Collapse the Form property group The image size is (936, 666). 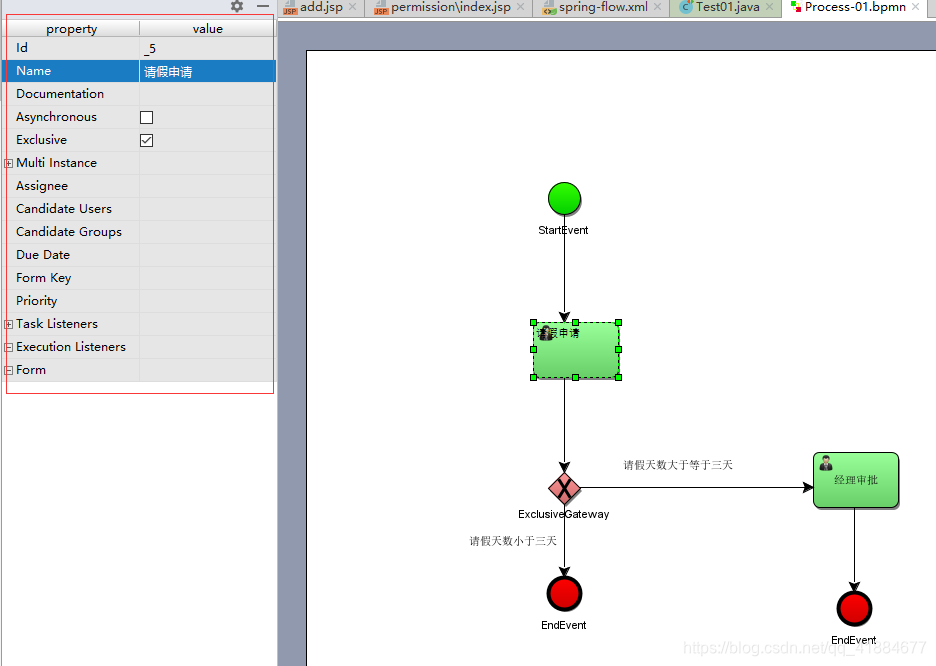pyautogui.click(x=8, y=371)
